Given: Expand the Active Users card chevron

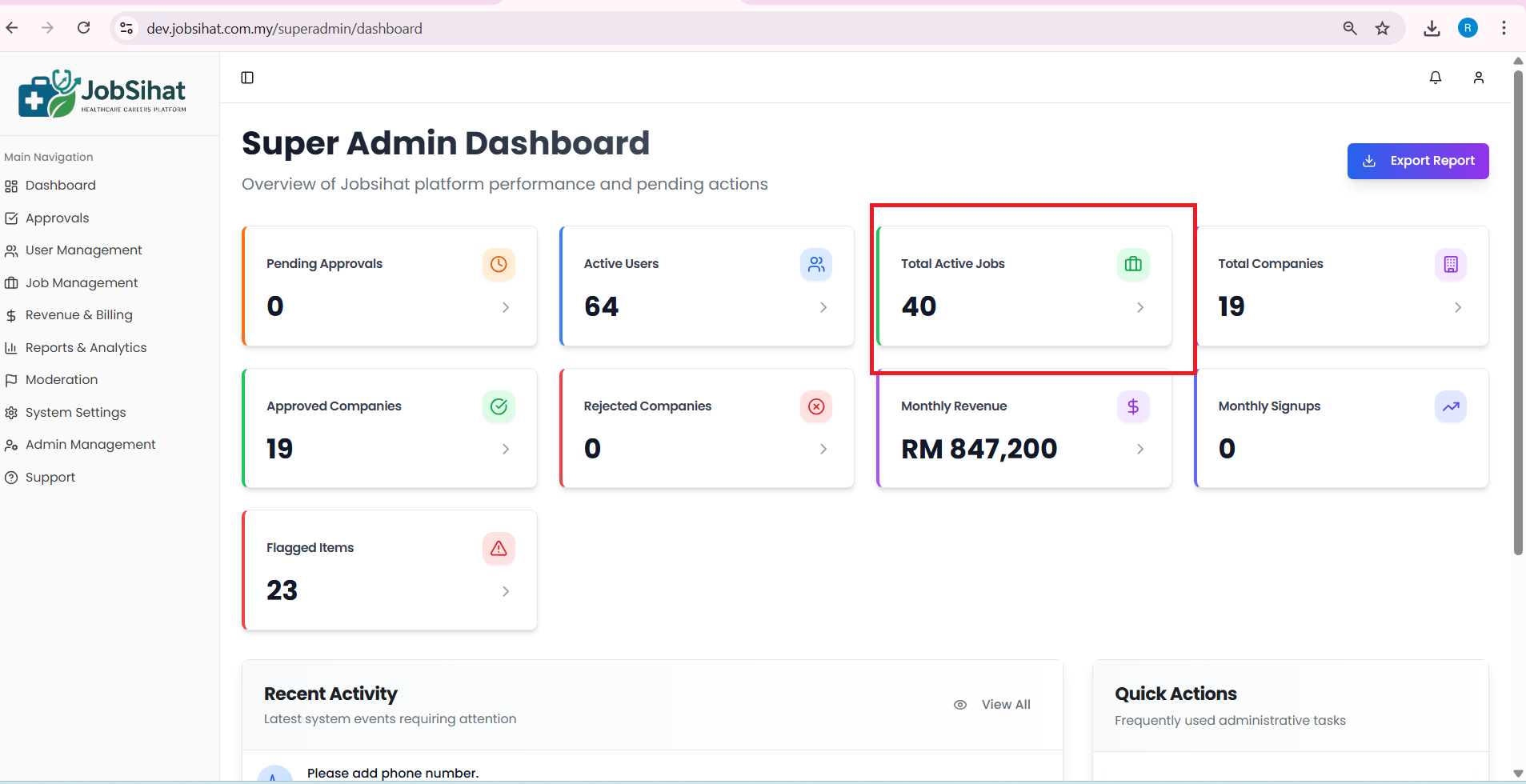Looking at the screenshot, I should (823, 307).
